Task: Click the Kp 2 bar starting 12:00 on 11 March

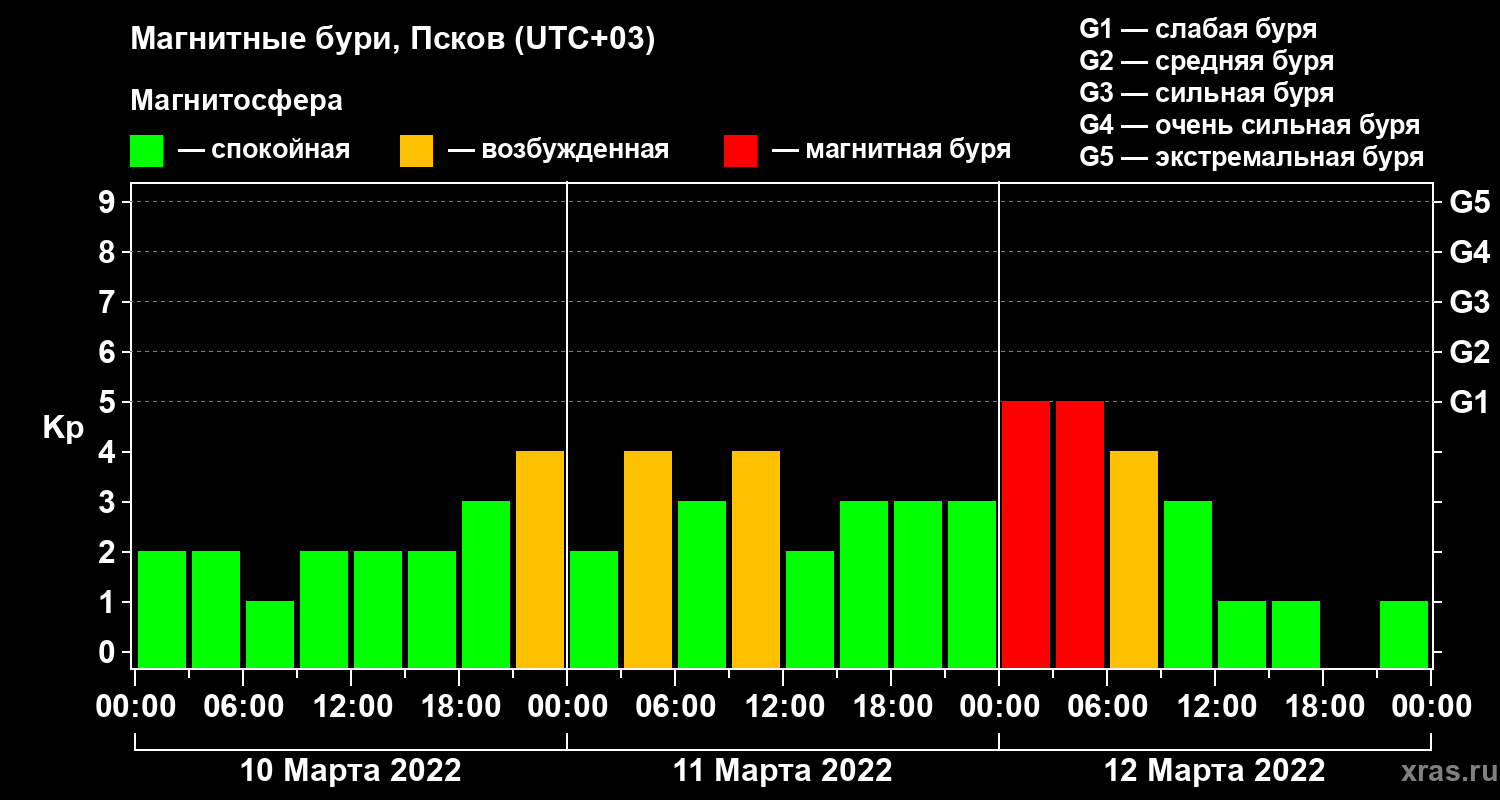Action: click(x=810, y=609)
